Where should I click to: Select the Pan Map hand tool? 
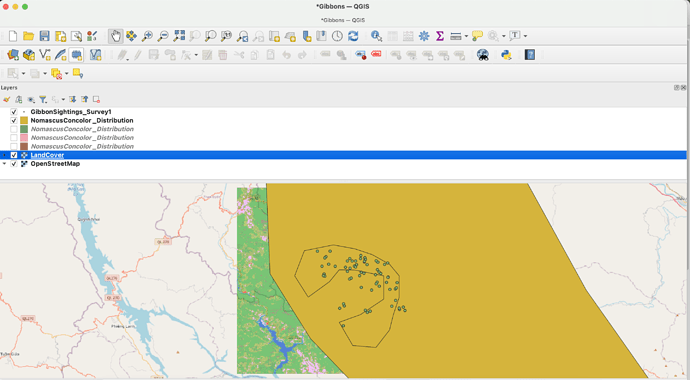pos(116,36)
